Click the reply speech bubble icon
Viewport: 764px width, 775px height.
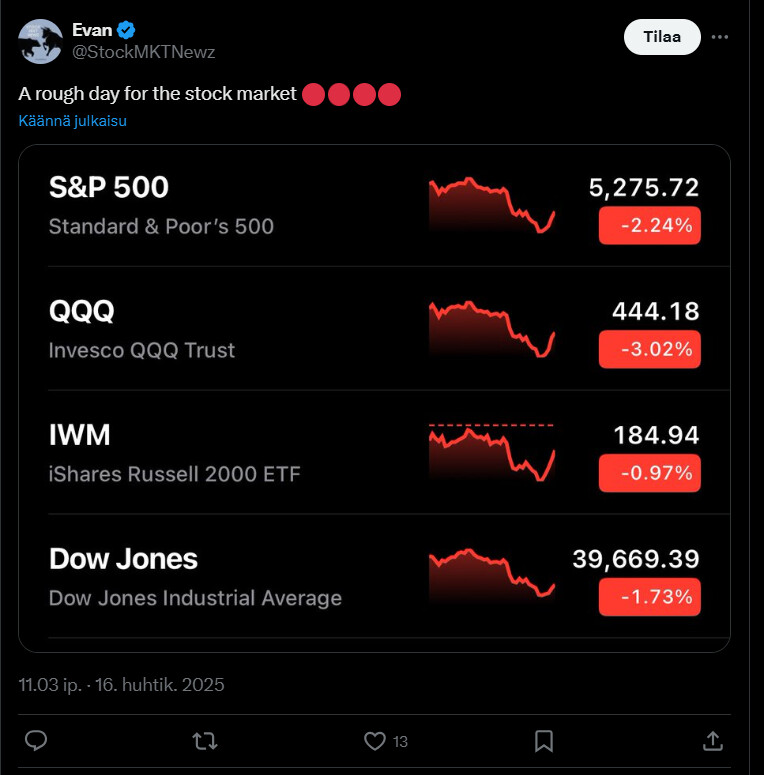point(36,740)
